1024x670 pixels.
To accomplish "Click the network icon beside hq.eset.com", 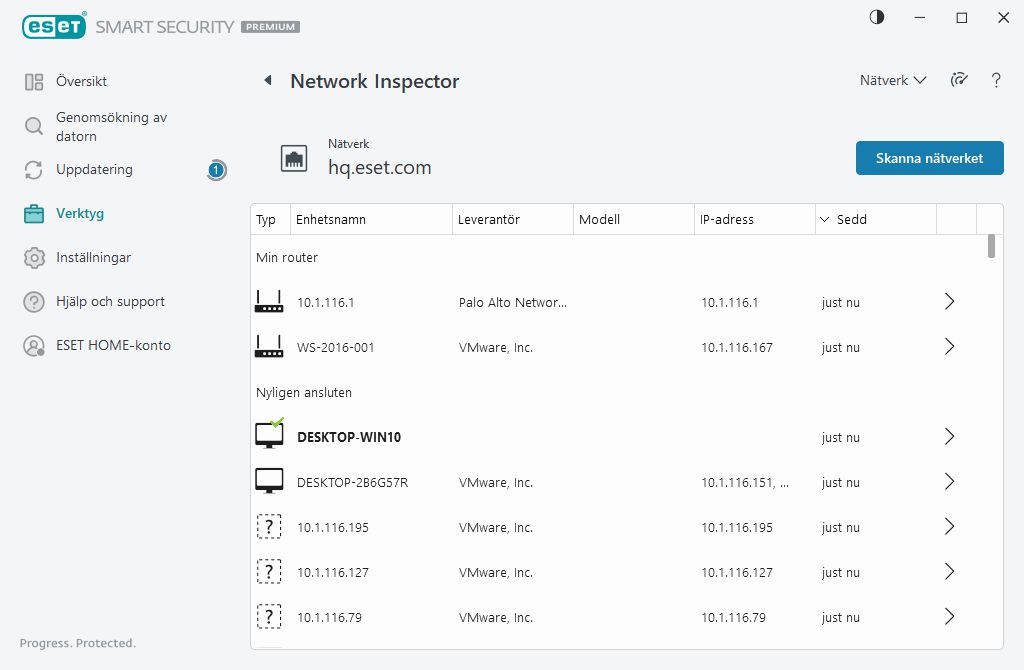I will 294,157.
